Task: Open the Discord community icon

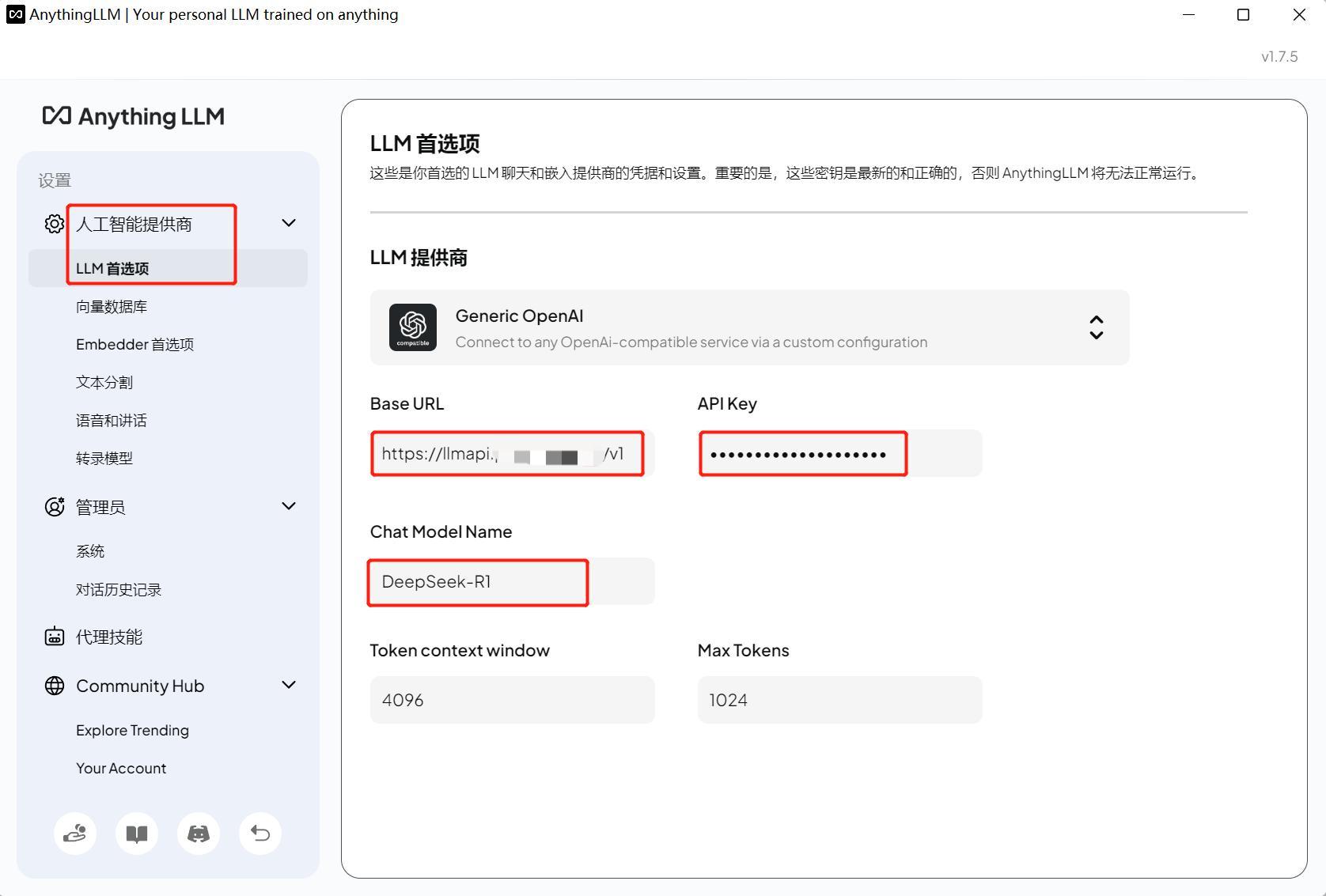Action: click(199, 834)
